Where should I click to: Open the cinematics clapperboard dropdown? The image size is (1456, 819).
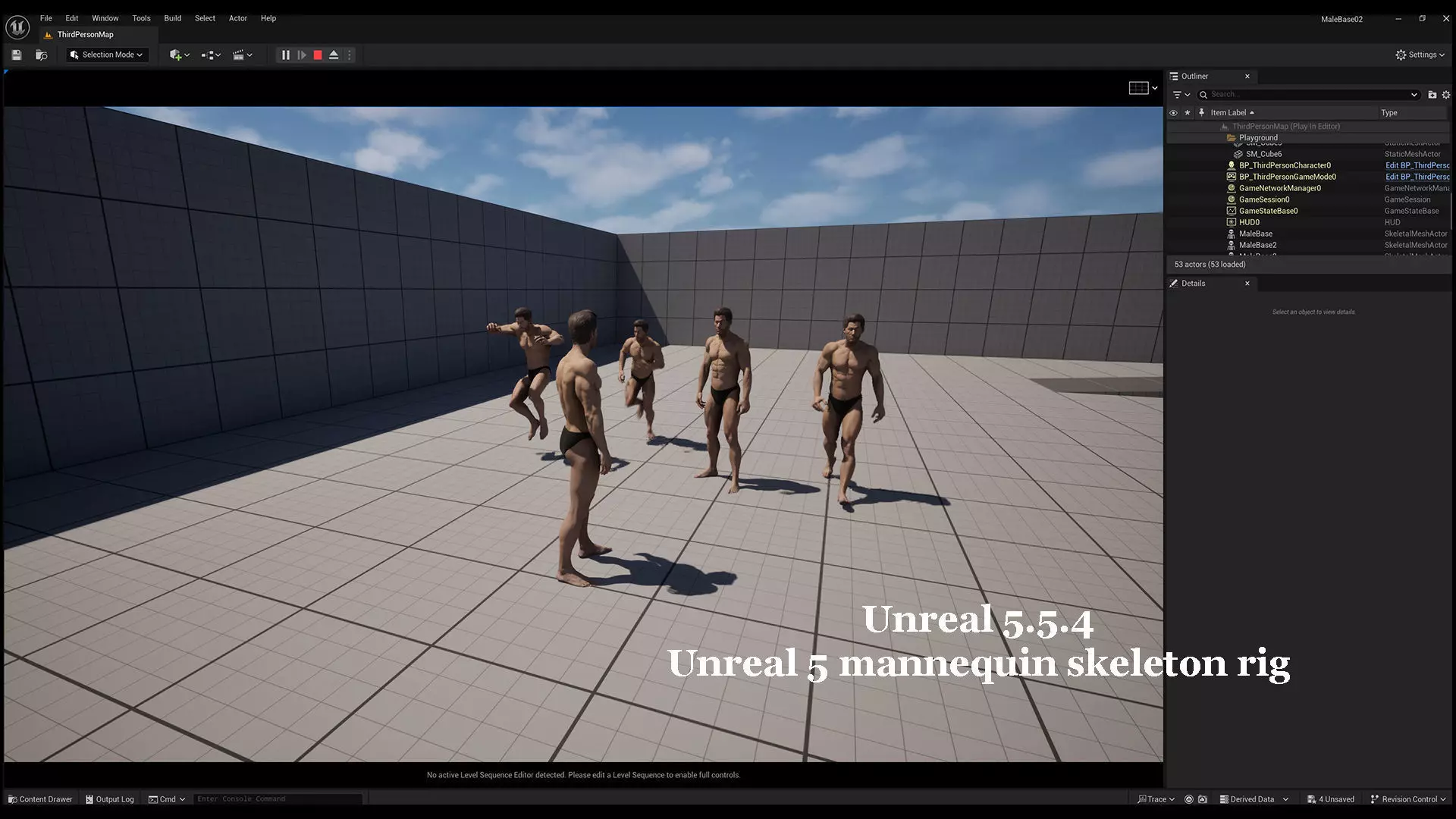242,55
